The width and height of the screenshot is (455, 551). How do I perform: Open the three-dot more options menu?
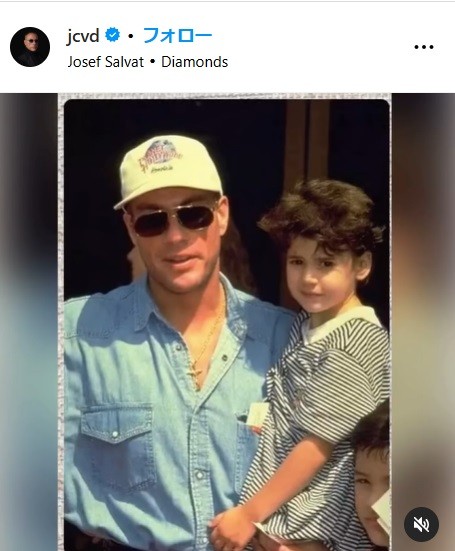tap(424, 47)
